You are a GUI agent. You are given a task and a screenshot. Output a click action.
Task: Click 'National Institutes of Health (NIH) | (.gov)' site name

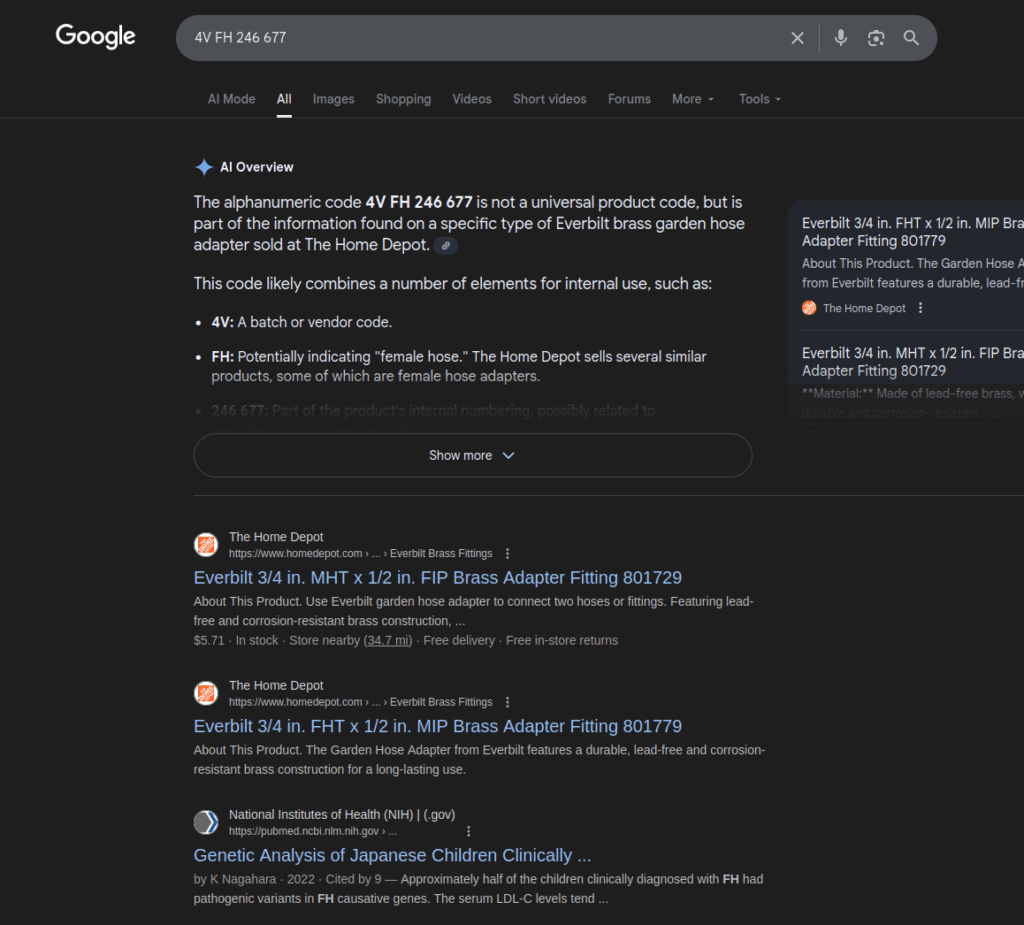(x=342, y=815)
